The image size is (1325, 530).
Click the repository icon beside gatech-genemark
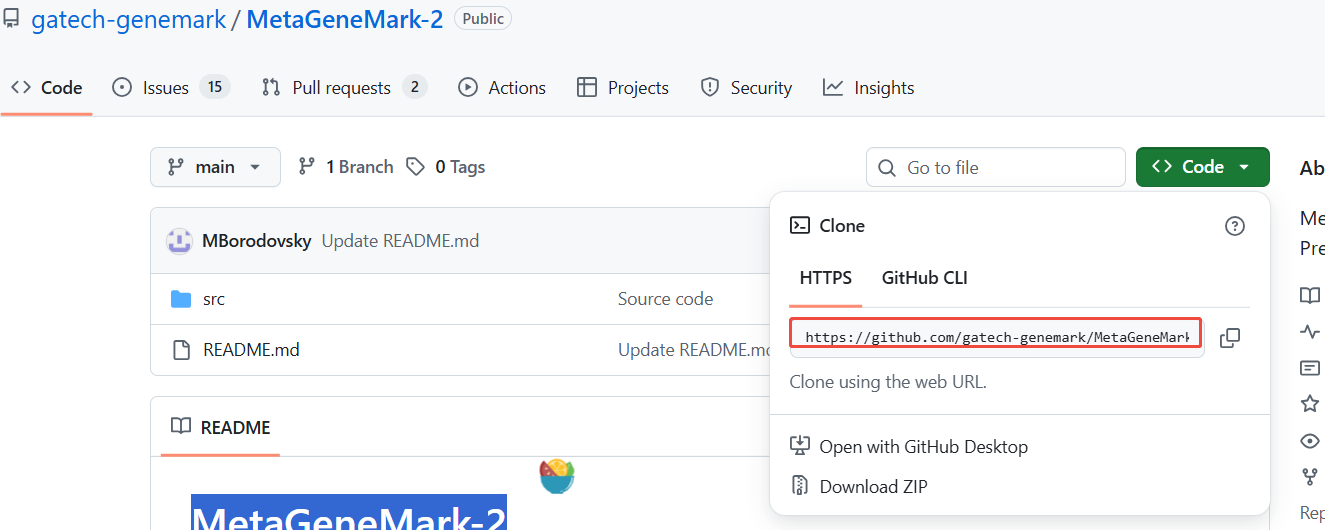11,19
